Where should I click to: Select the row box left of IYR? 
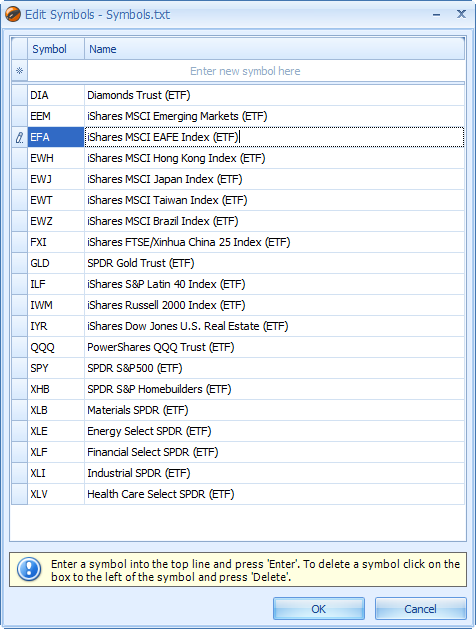coord(19,326)
